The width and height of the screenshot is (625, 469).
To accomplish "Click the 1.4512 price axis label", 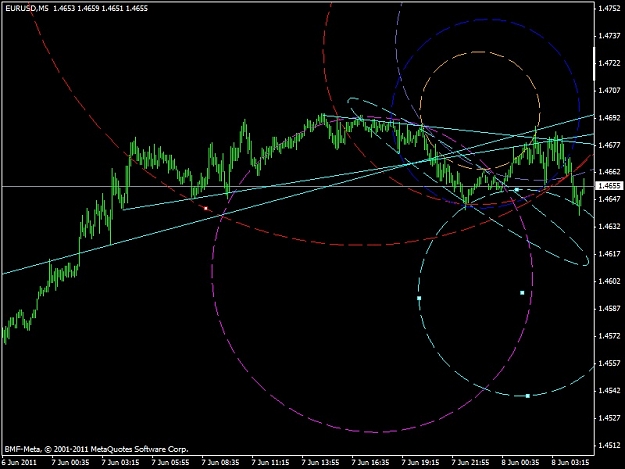I will click(x=609, y=445).
